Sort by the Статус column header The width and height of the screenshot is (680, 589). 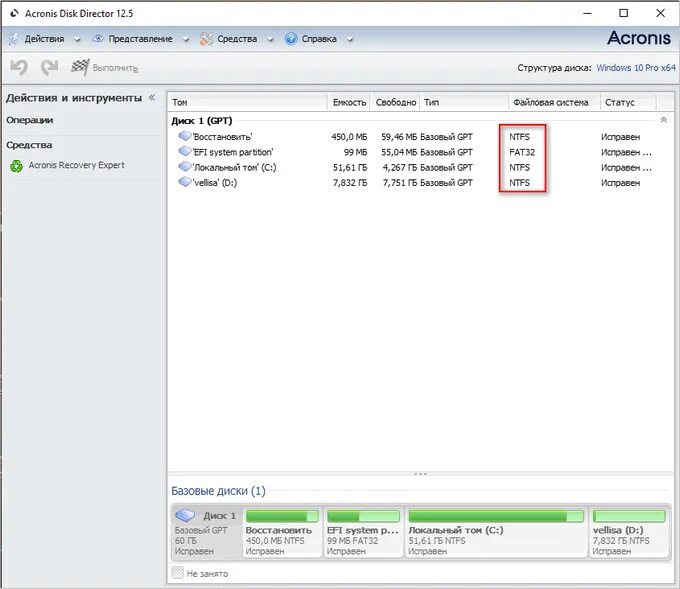(628, 102)
